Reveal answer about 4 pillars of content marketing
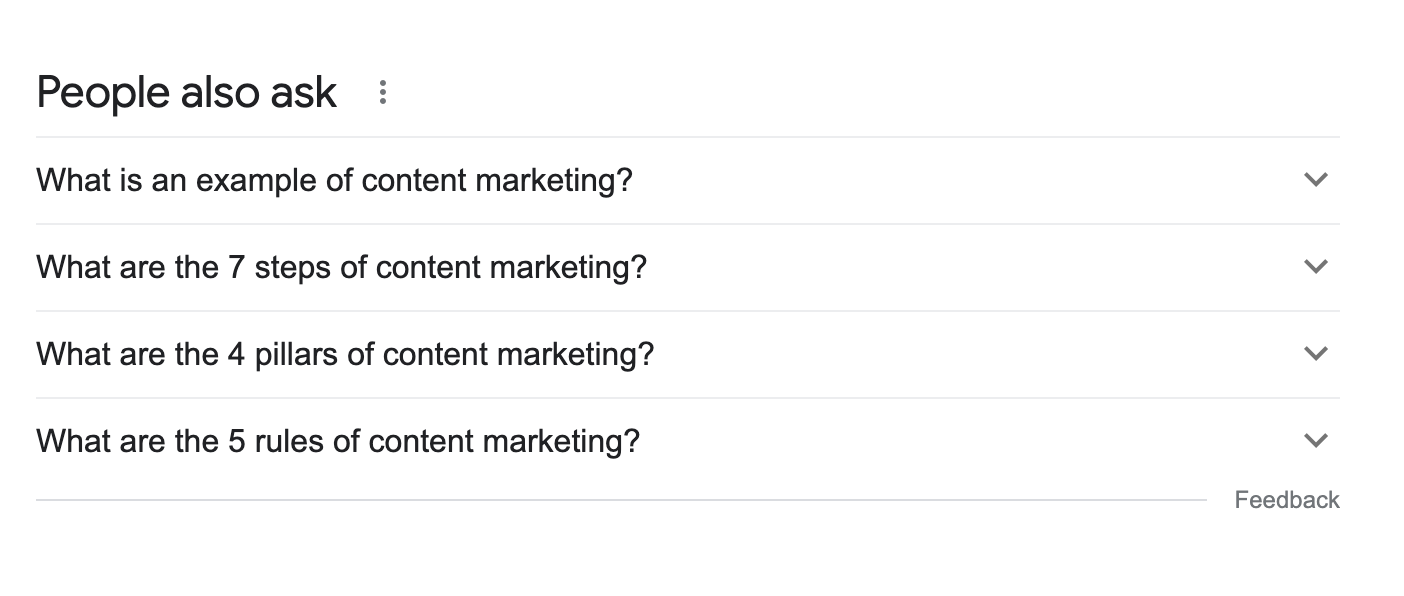The image size is (1404, 596). [x=687, y=355]
